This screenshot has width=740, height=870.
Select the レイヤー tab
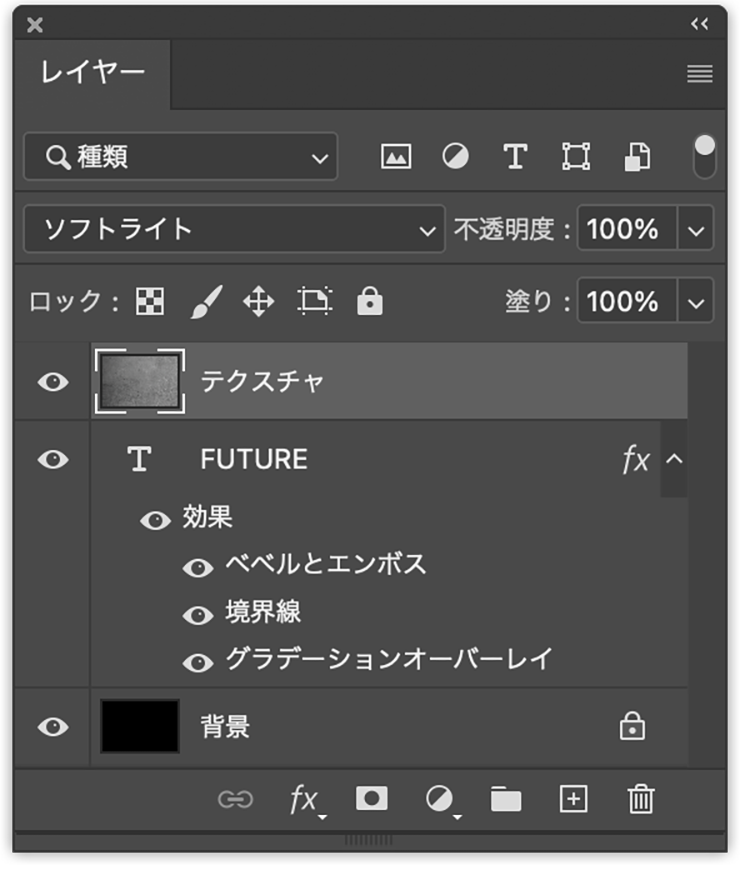[x=92, y=73]
